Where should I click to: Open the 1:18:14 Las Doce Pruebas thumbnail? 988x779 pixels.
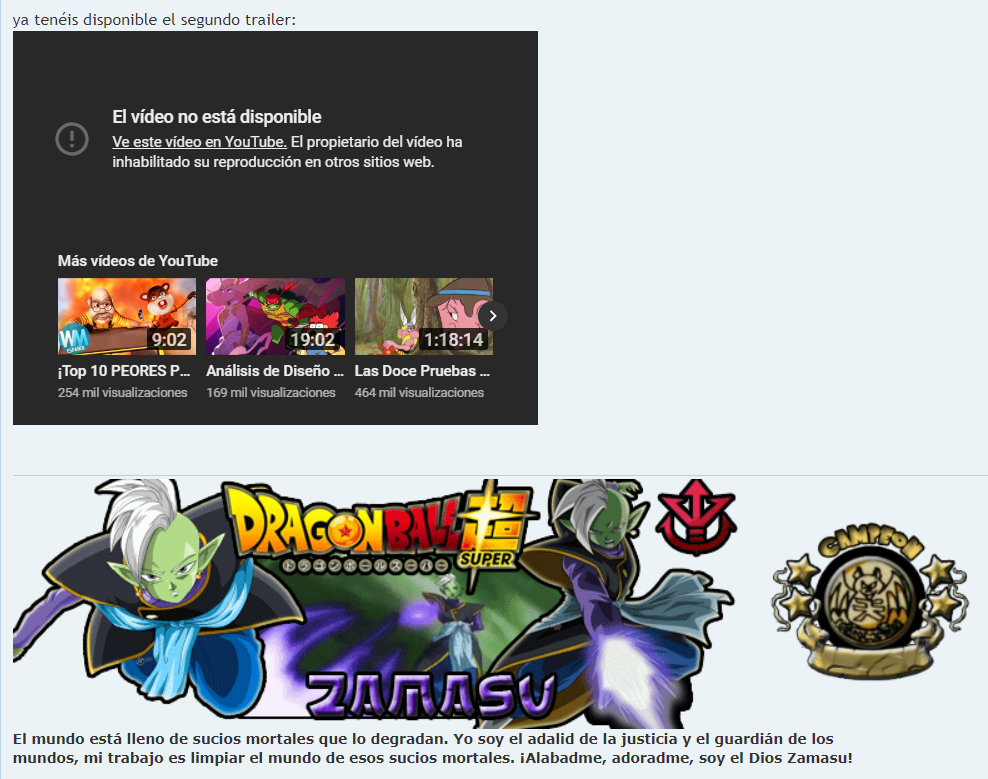(x=423, y=316)
